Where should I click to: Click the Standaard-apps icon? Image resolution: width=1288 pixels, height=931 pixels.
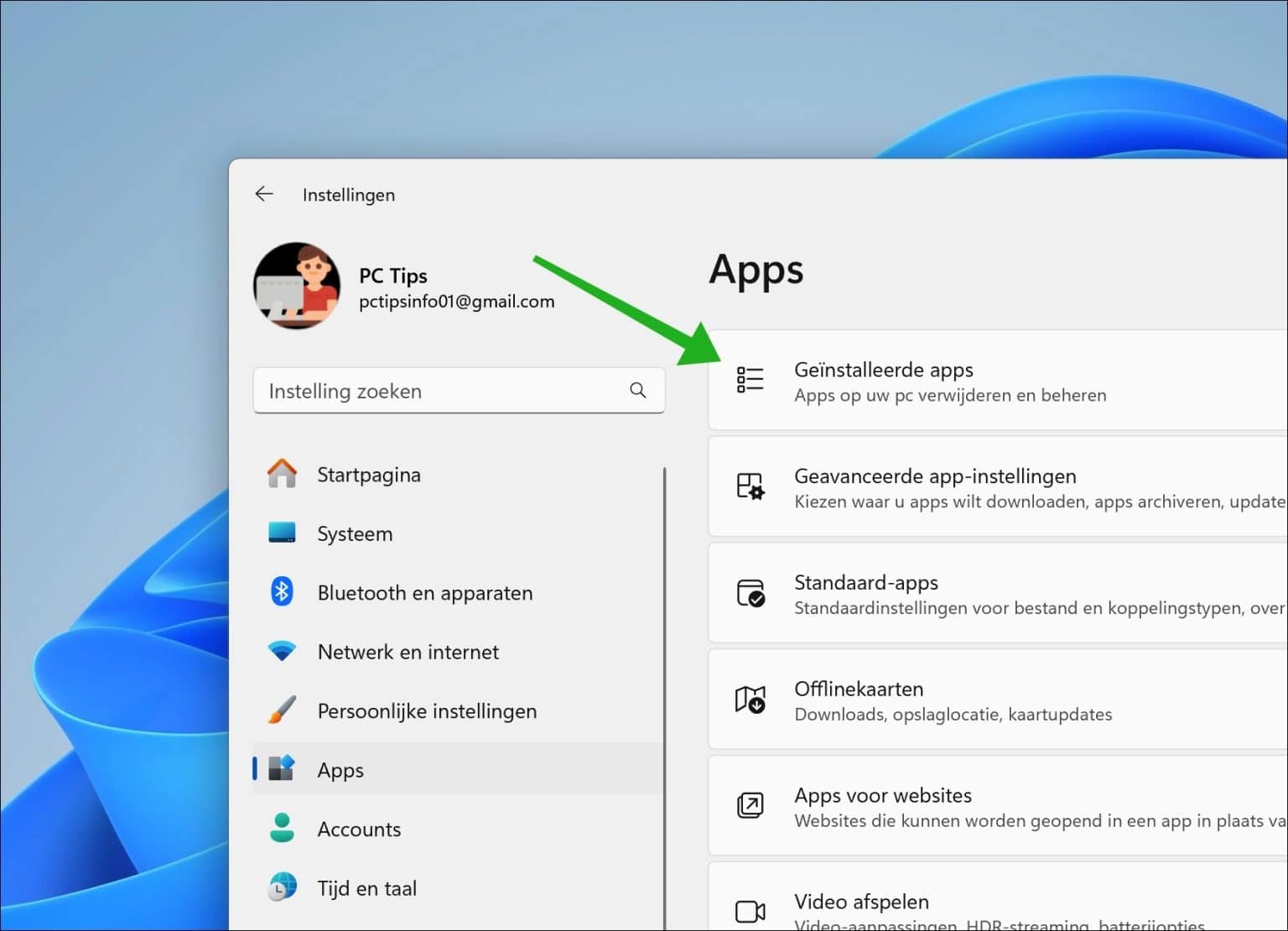tap(750, 593)
